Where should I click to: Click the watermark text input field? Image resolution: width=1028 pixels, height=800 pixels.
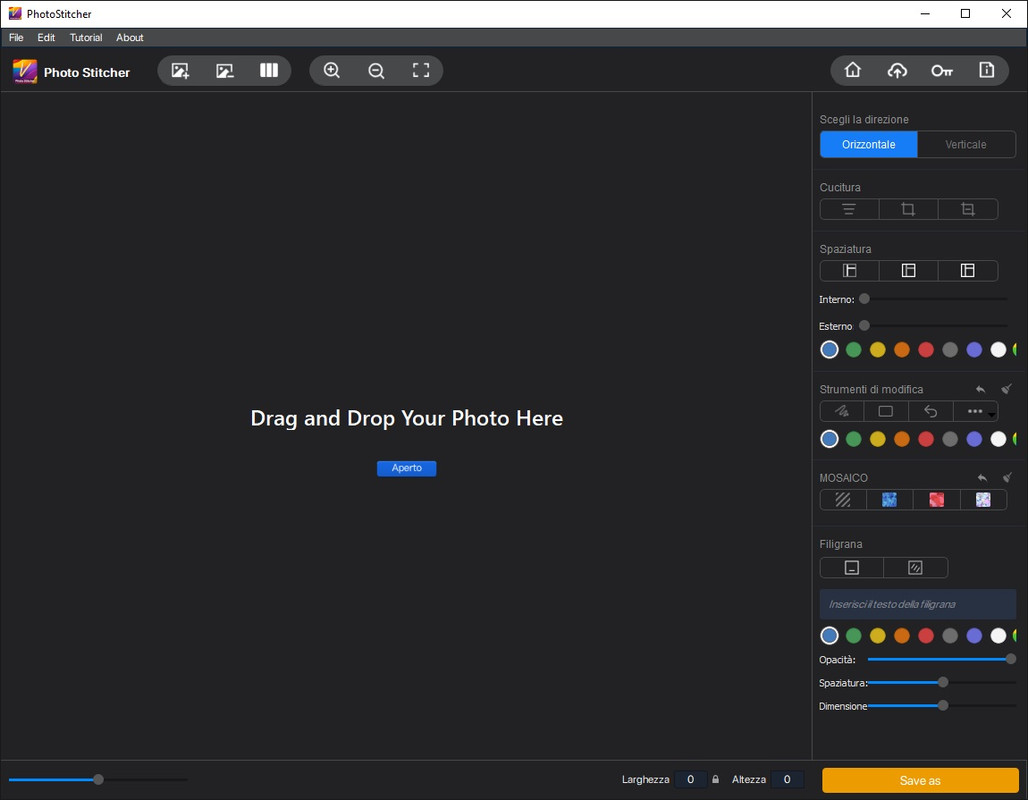coord(918,604)
